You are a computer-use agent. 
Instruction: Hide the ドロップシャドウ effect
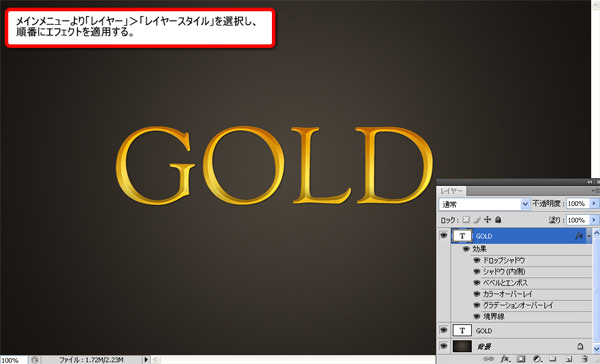point(476,260)
